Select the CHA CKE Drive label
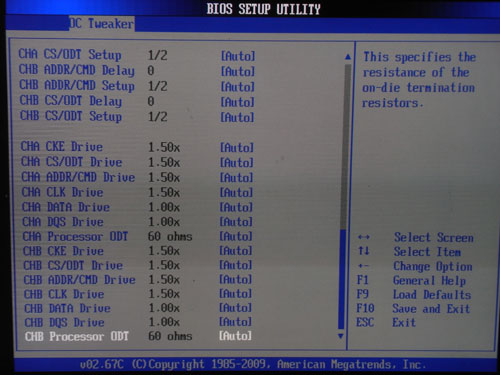 pyautogui.click(x=62, y=147)
